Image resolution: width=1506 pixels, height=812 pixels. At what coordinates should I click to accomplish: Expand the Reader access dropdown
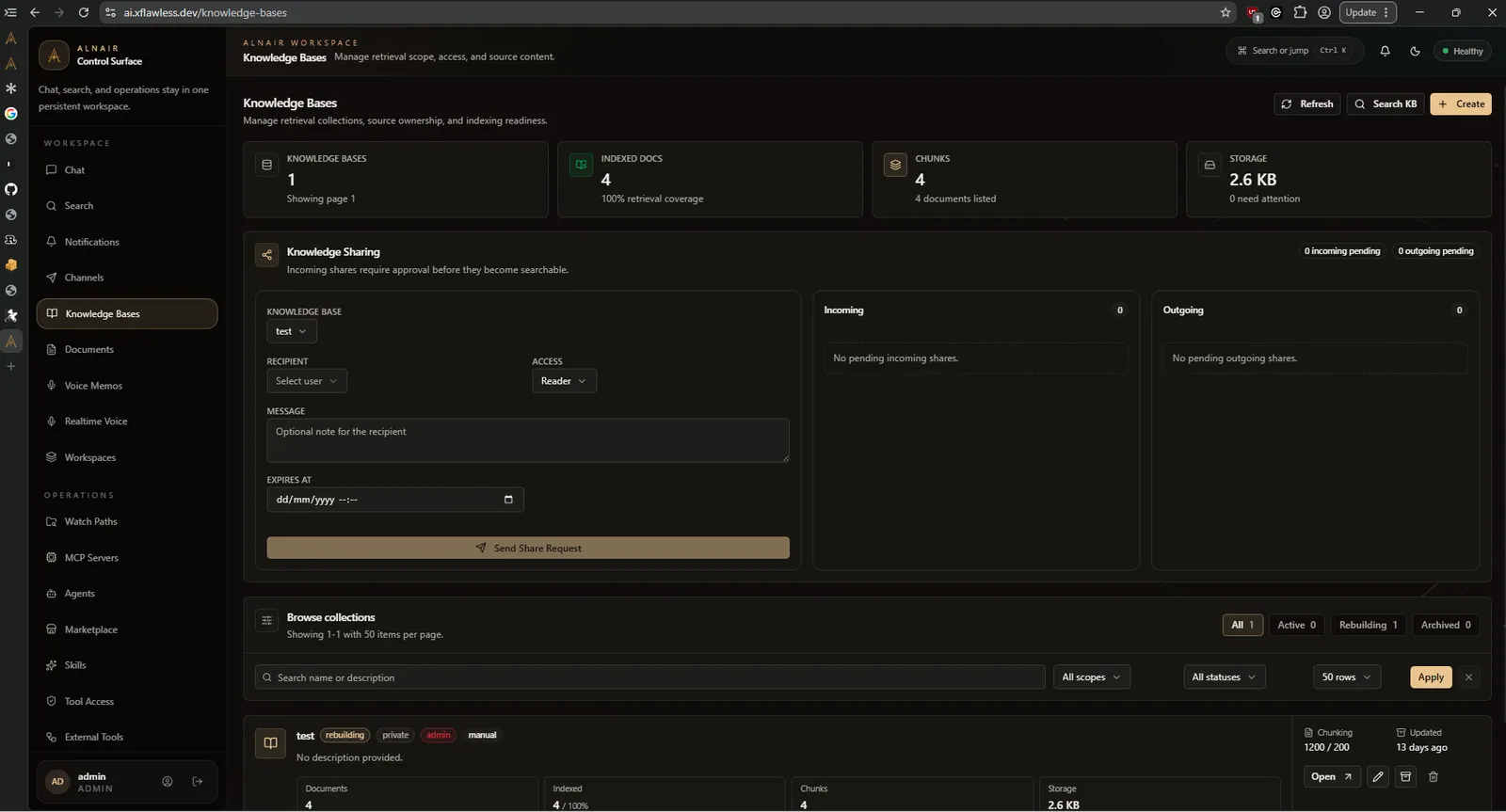(564, 381)
